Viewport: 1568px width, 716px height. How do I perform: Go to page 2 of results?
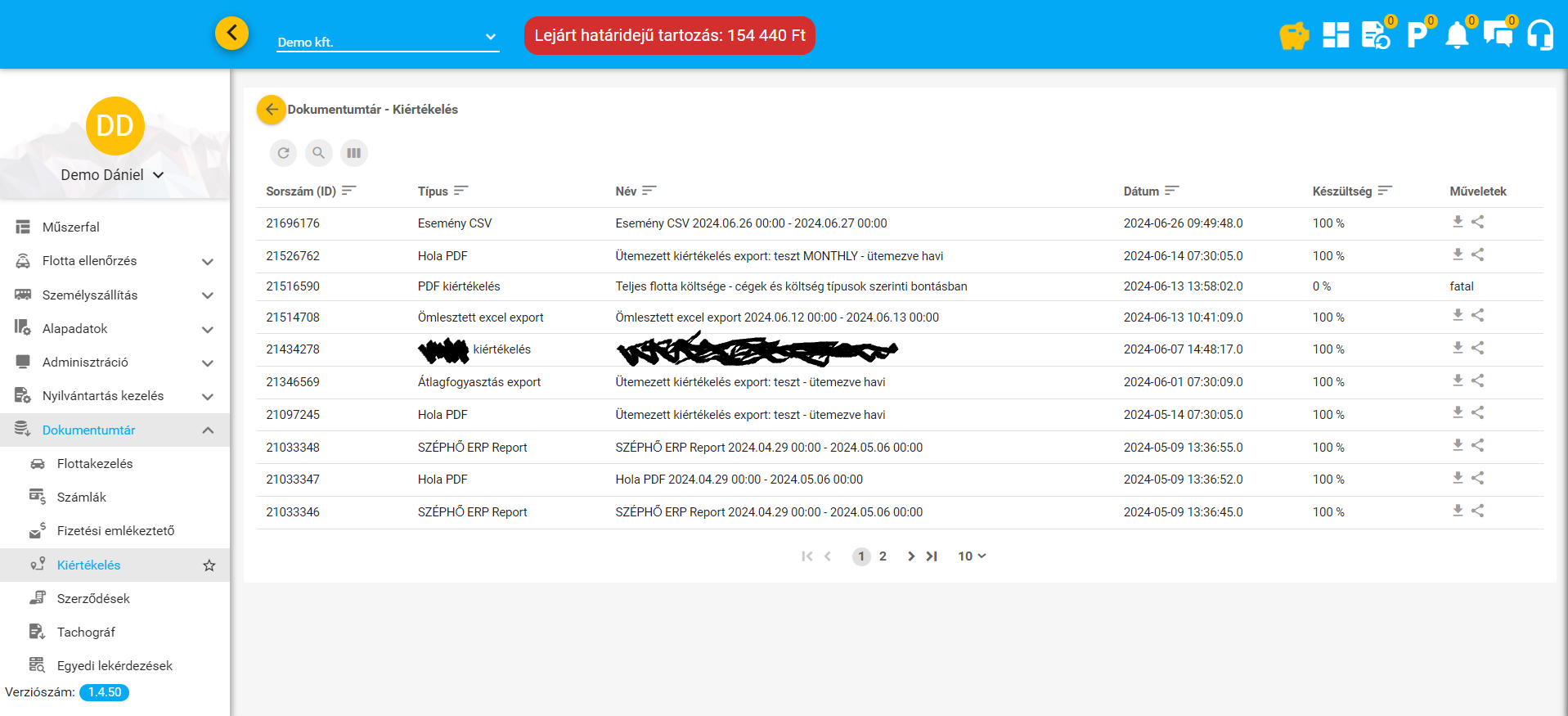[x=883, y=556]
